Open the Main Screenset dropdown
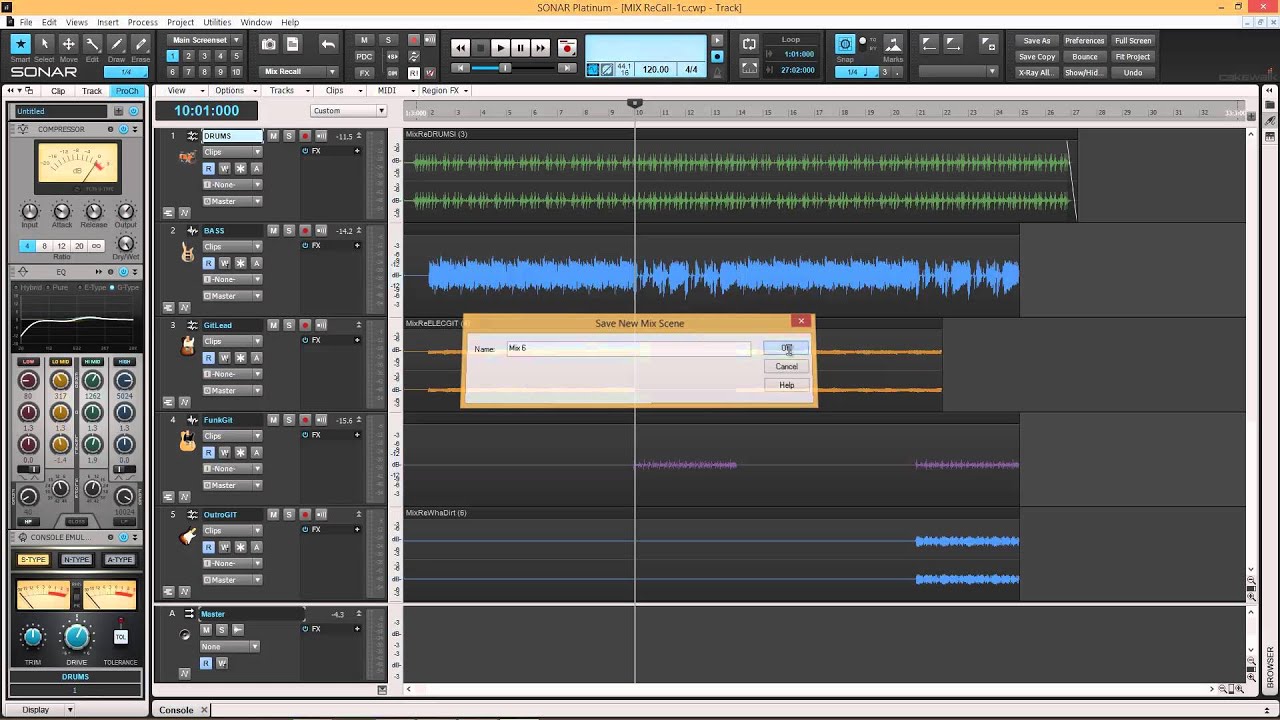 (x=205, y=41)
